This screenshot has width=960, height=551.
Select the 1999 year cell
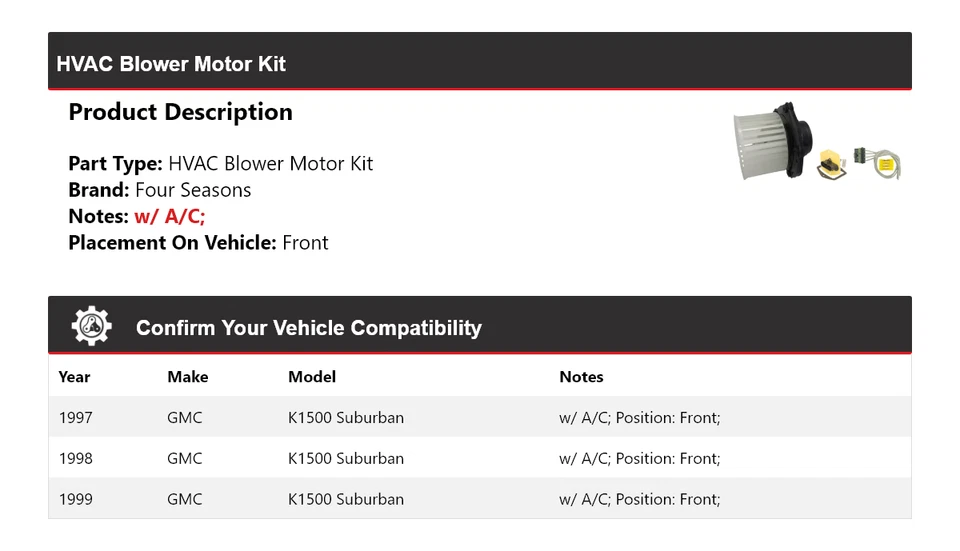(x=75, y=499)
